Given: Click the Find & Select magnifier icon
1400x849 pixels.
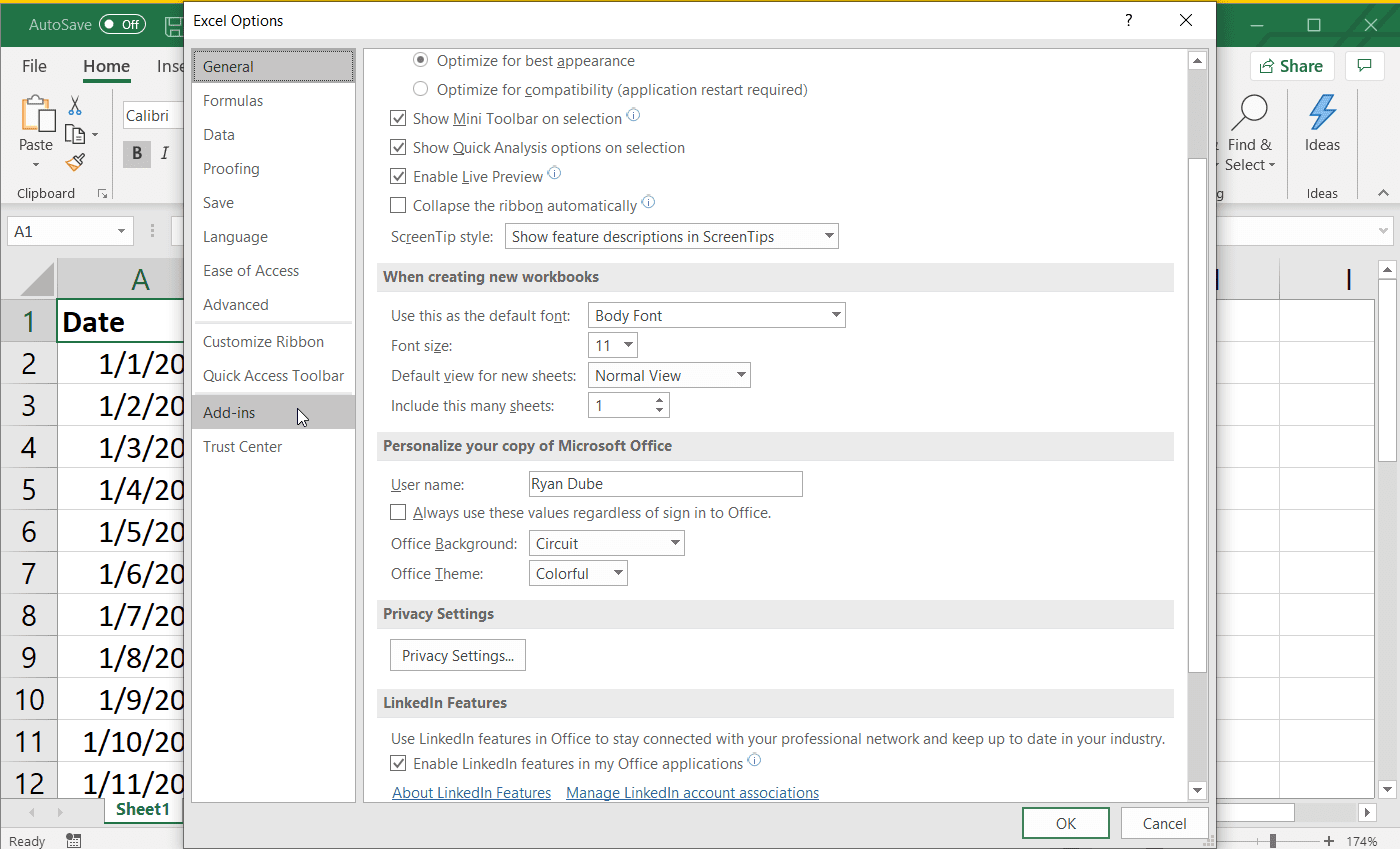Looking at the screenshot, I should click(x=1250, y=113).
